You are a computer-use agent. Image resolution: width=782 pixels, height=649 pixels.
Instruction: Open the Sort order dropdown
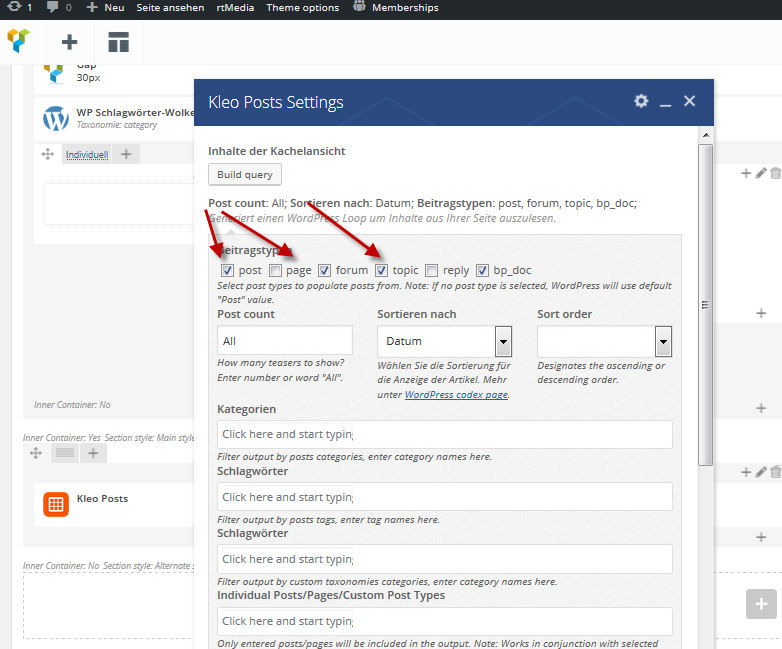click(x=604, y=341)
